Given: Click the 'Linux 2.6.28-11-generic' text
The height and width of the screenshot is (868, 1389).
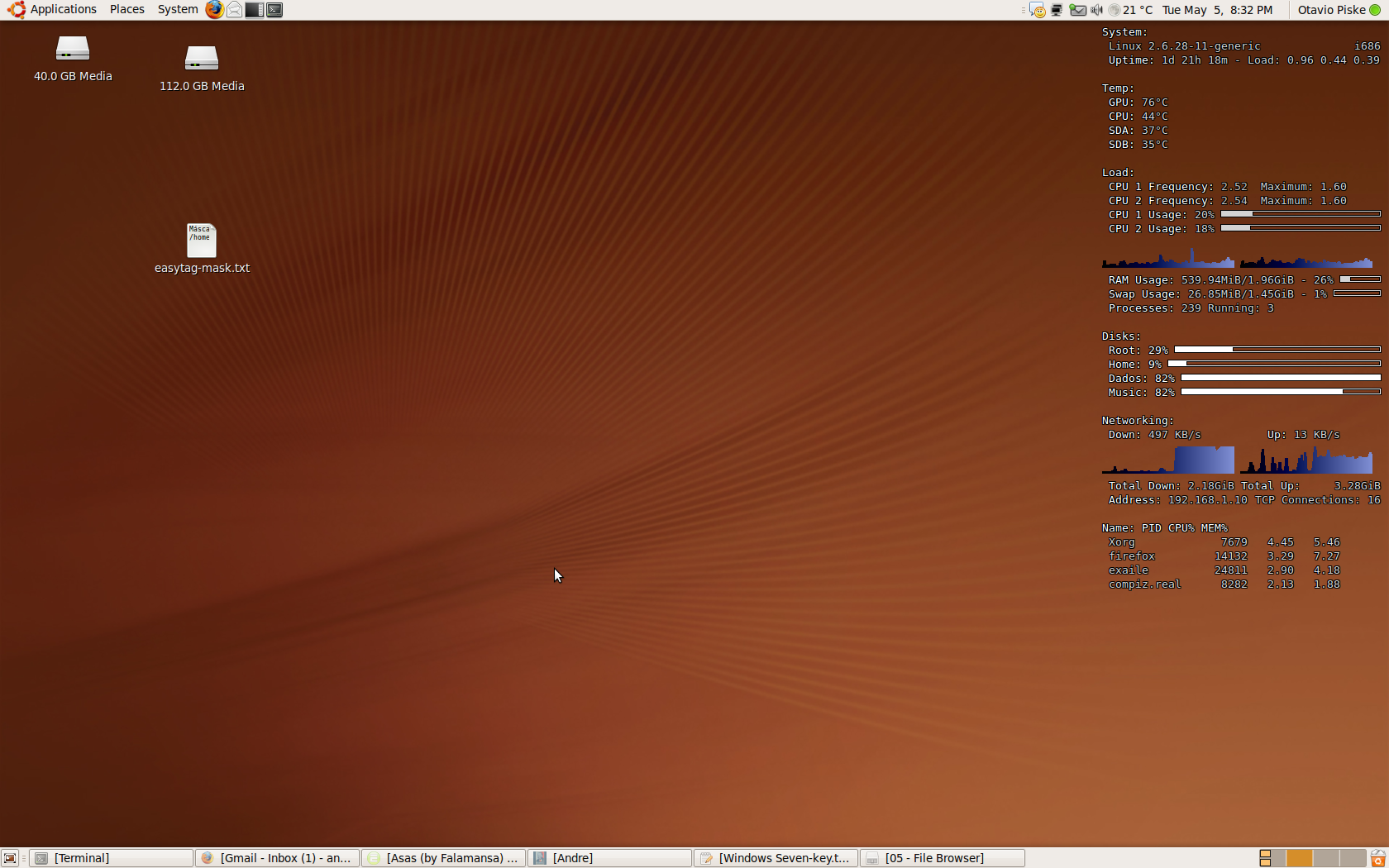Looking at the screenshot, I should [x=1184, y=46].
